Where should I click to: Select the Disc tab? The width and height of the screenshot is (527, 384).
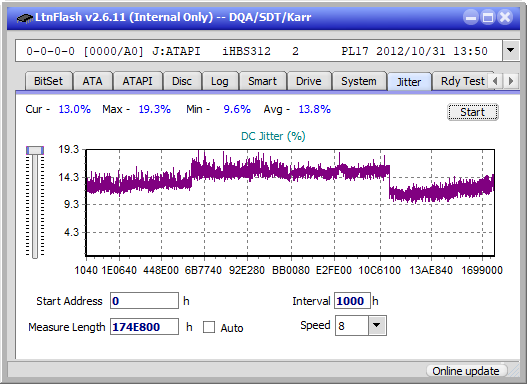coord(182,81)
